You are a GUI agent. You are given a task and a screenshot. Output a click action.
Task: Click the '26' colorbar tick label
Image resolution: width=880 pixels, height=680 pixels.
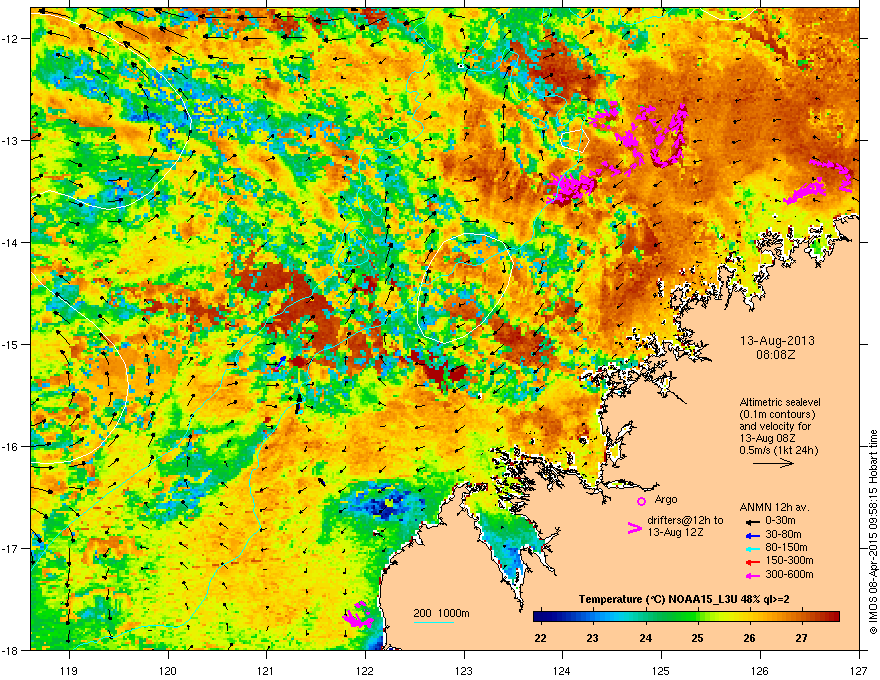[749, 638]
